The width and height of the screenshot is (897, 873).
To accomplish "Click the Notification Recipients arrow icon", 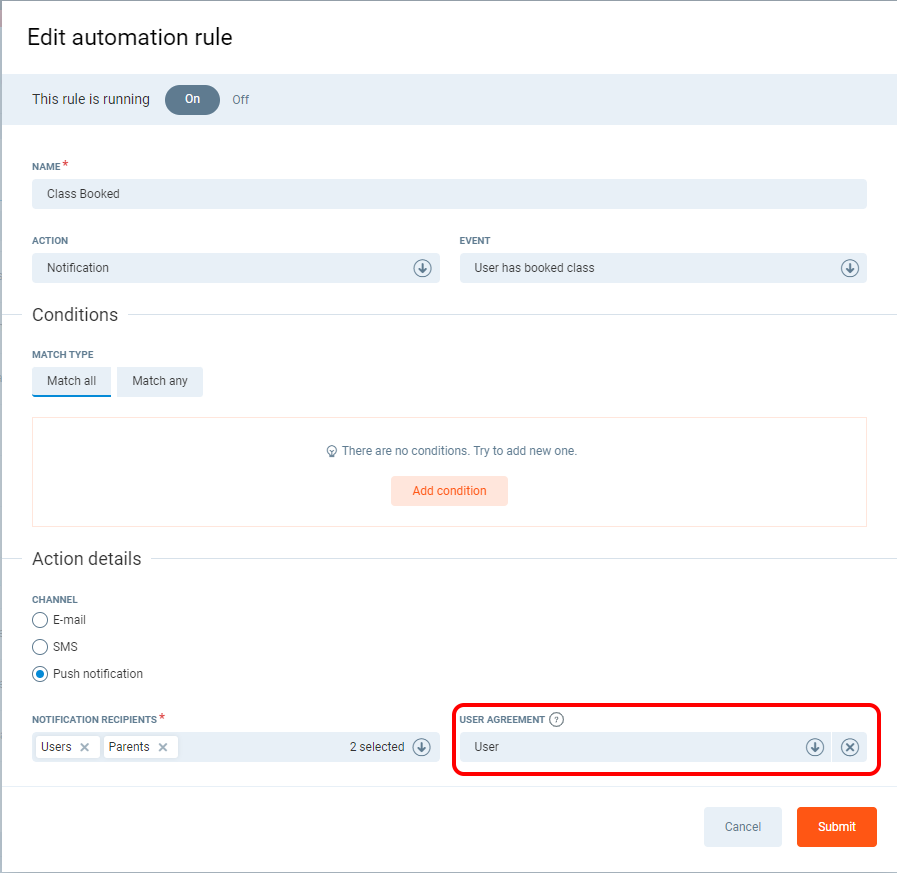I will click(x=422, y=747).
